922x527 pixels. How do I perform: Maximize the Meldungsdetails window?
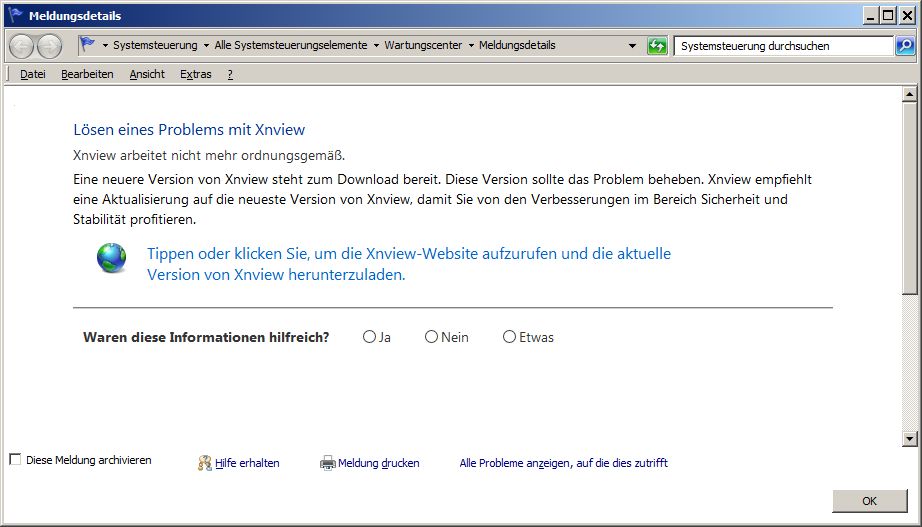888,15
